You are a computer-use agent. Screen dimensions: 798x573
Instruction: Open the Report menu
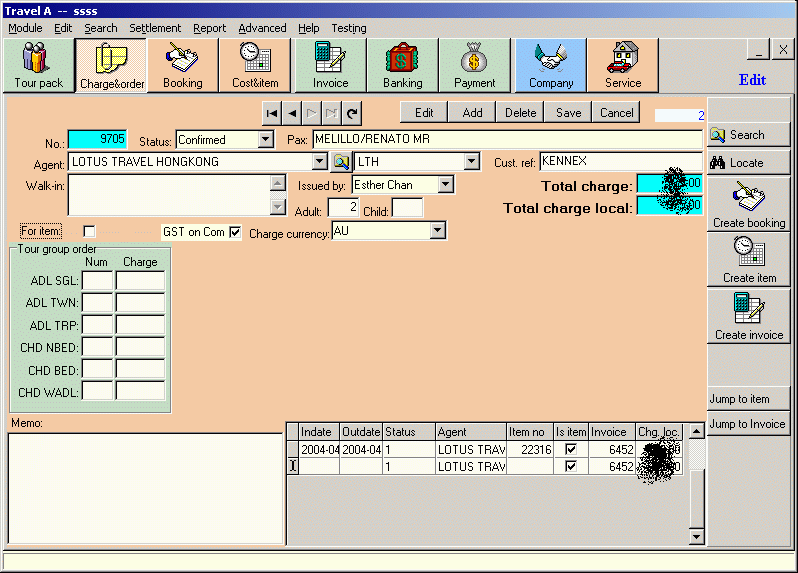[210, 28]
